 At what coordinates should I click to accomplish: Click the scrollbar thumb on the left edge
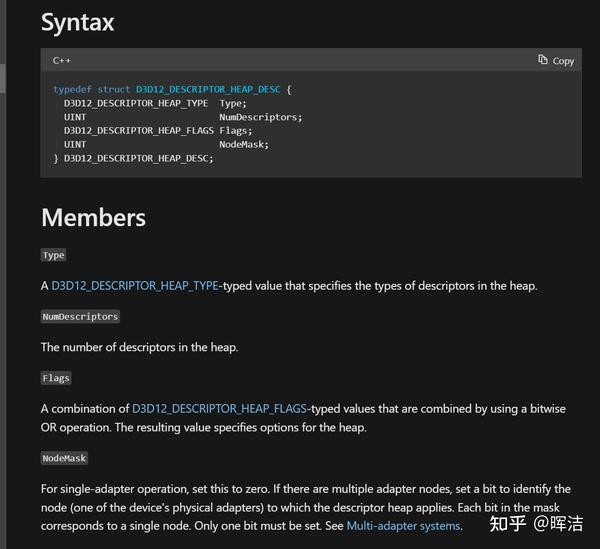coord(3,78)
